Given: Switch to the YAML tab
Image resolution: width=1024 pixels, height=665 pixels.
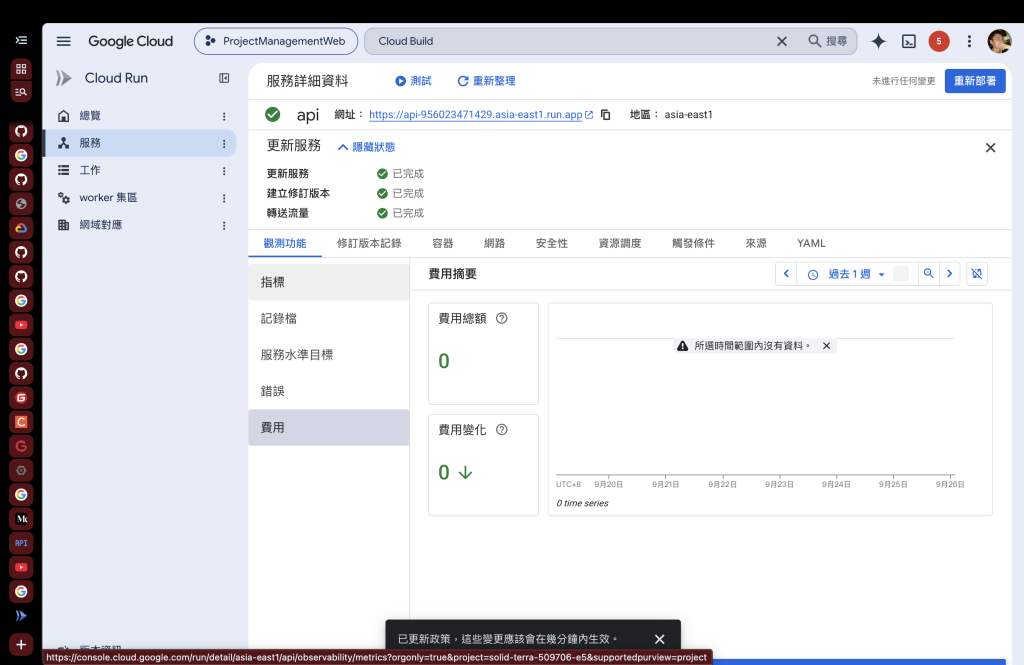Looking at the screenshot, I should [x=811, y=243].
